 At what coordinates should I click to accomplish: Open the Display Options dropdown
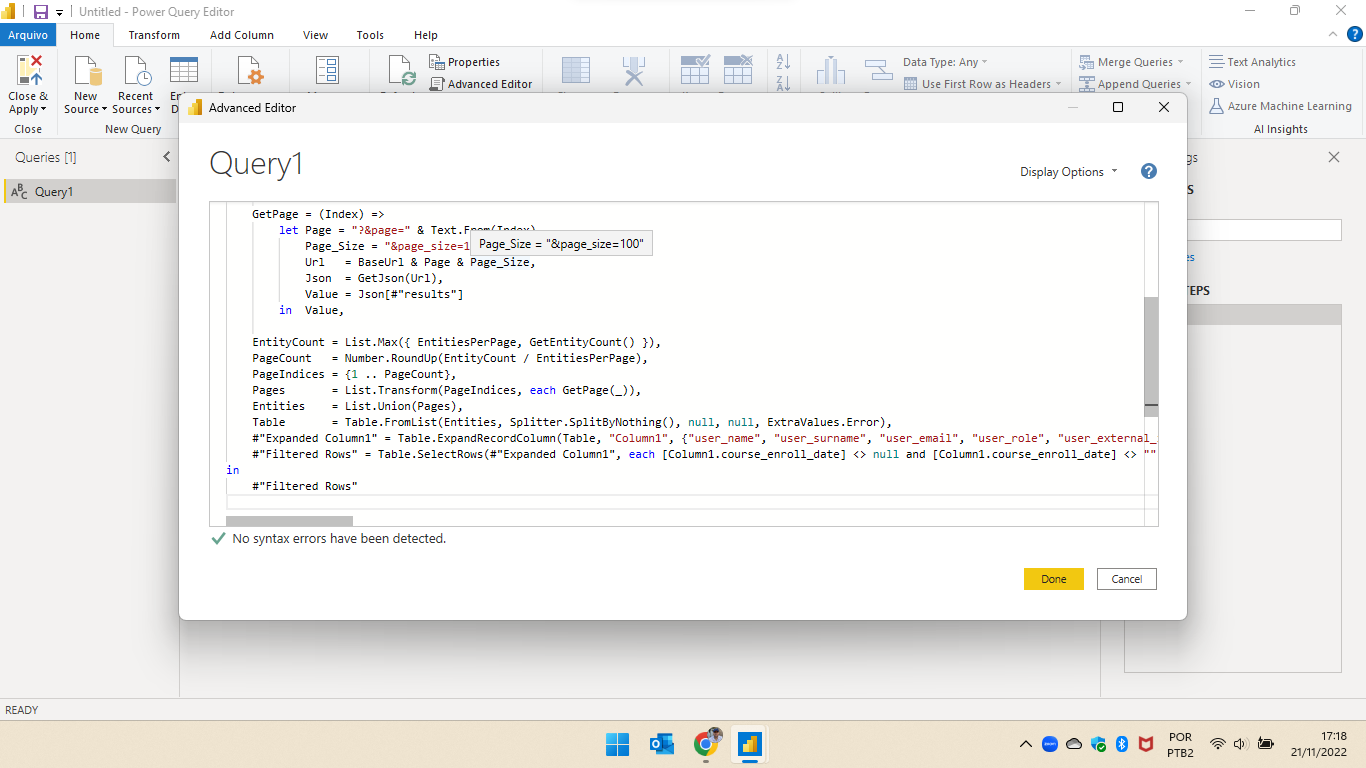click(1069, 172)
